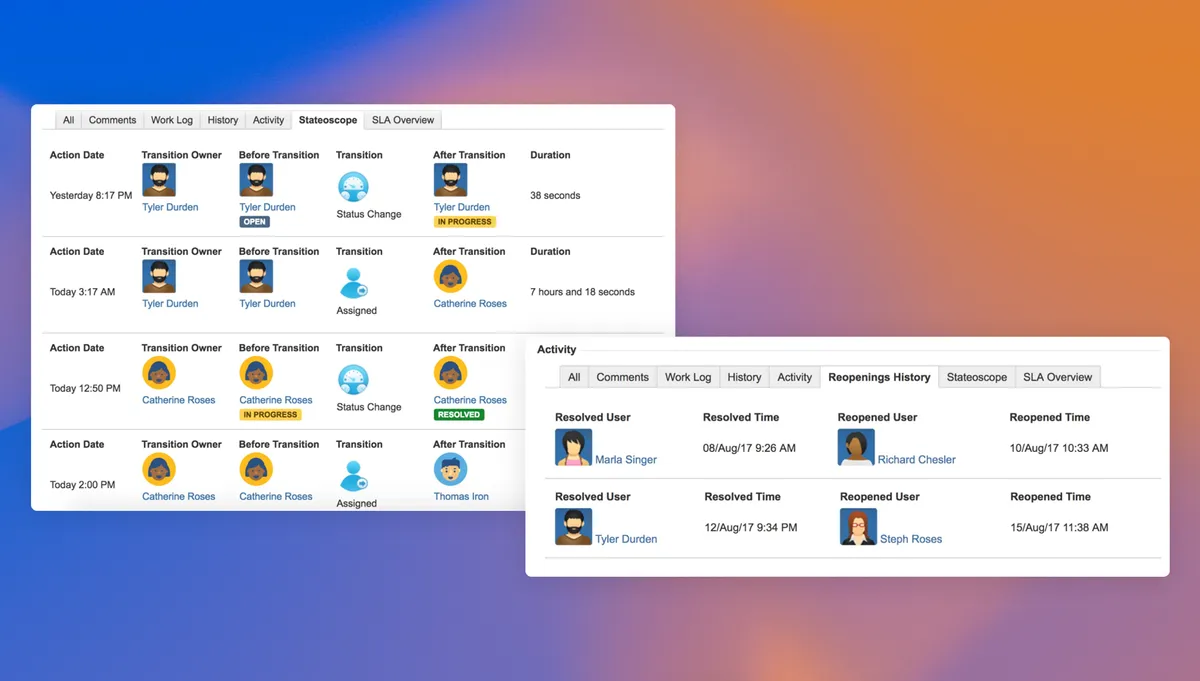Viewport: 1200px width, 681px height.
Task: Open Marla Singer user link
Action: pos(626,460)
